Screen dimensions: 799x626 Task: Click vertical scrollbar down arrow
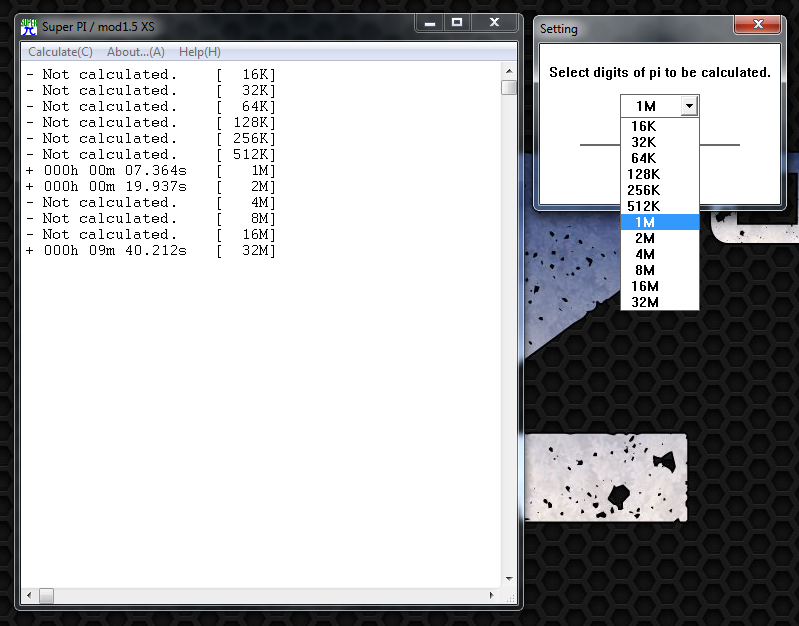(x=509, y=579)
